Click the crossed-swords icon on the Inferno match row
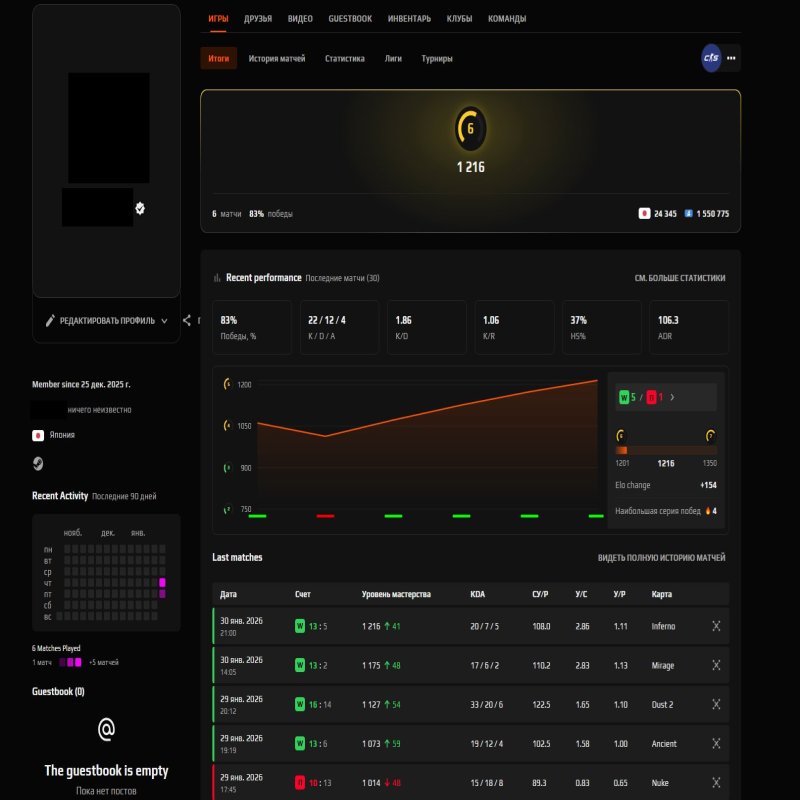The image size is (800, 800). (x=716, y=626)
